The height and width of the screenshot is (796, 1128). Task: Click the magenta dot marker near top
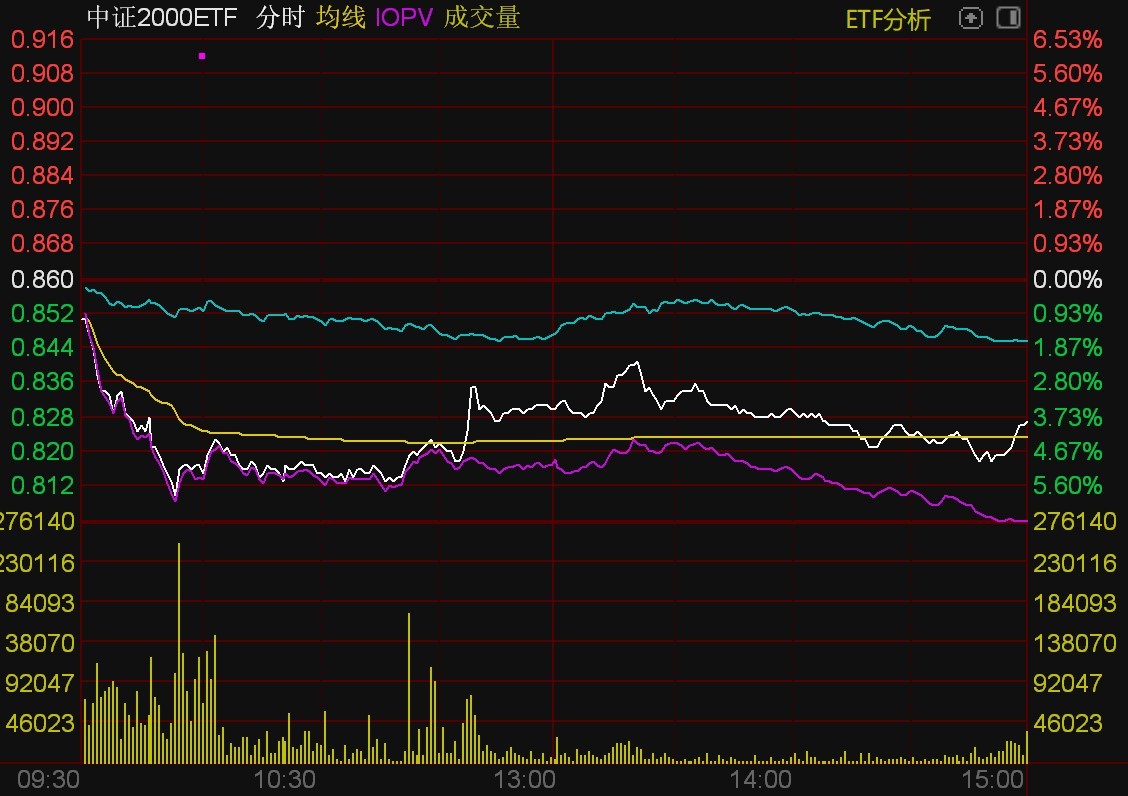pyautogui.click(x=202, y=57)
